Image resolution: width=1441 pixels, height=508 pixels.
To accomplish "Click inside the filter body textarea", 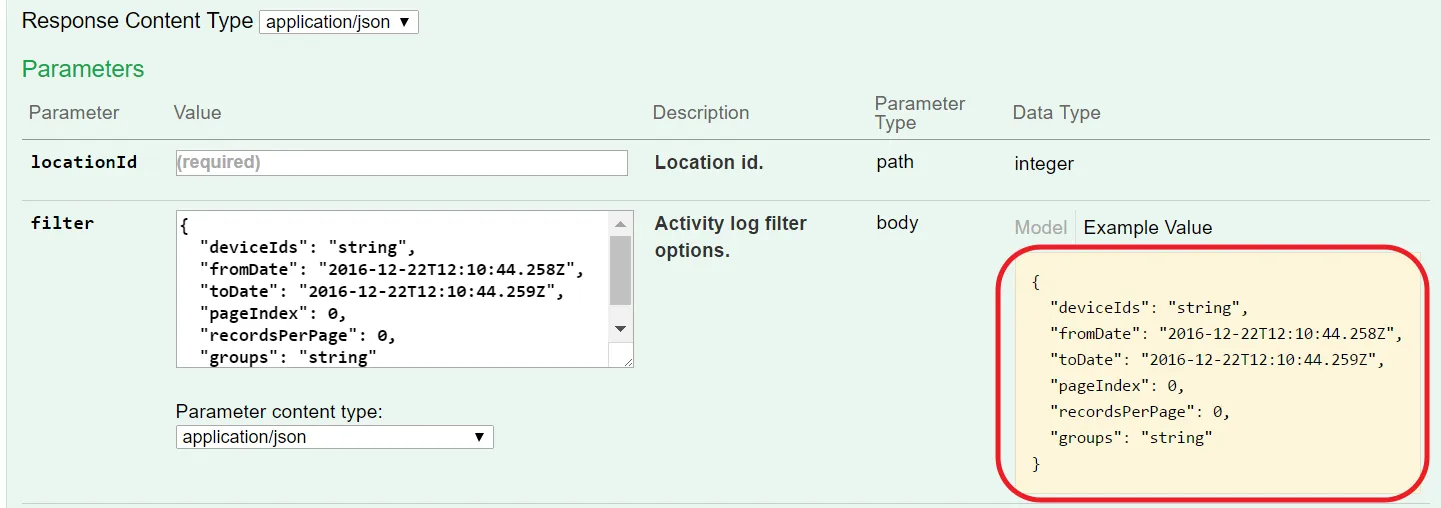I will [x=392, y=289].
